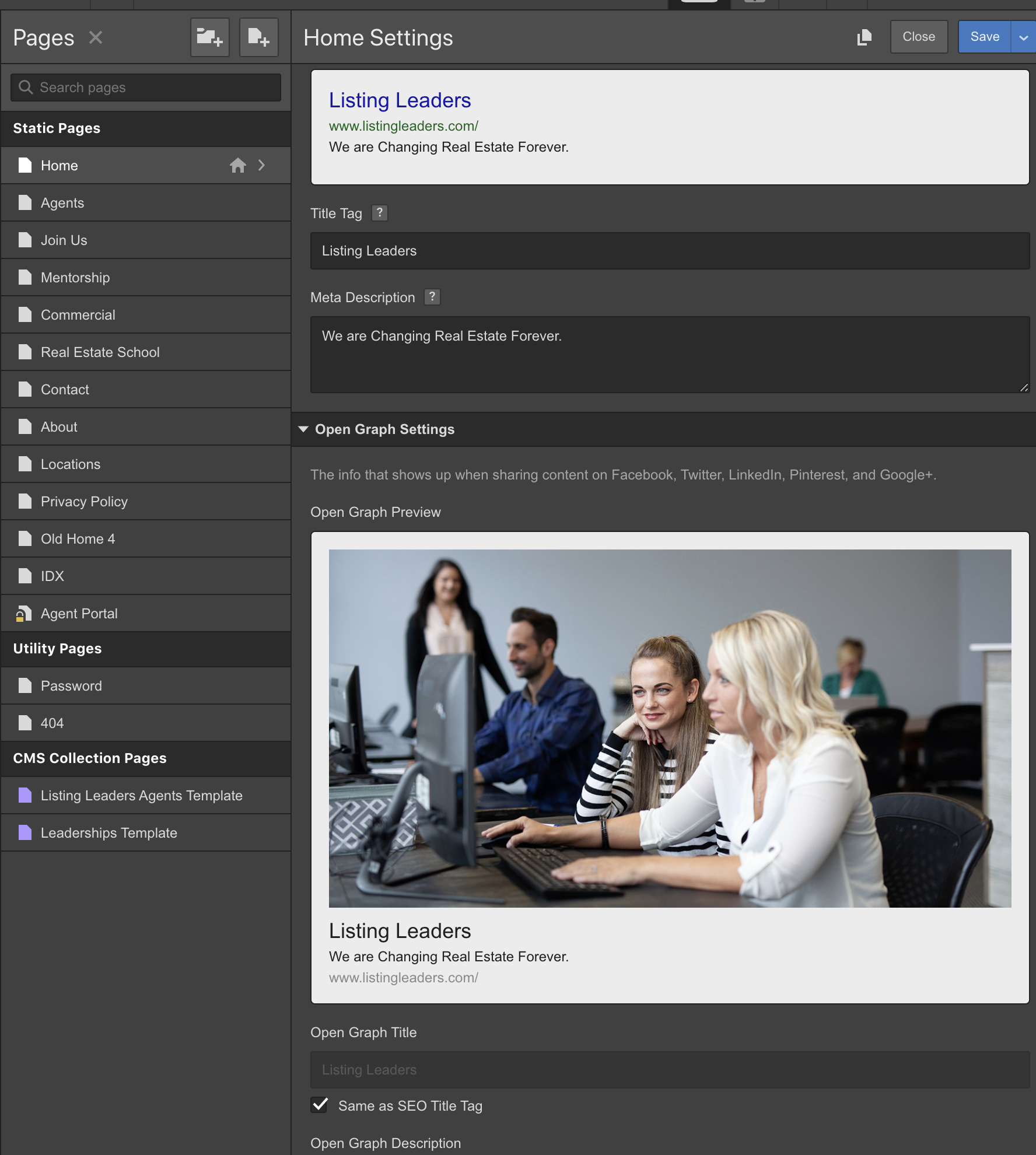Click the Meta Description resize handle
Image resolution: width=1036 pixels, height=1155 pixels.
(1024, 387)
